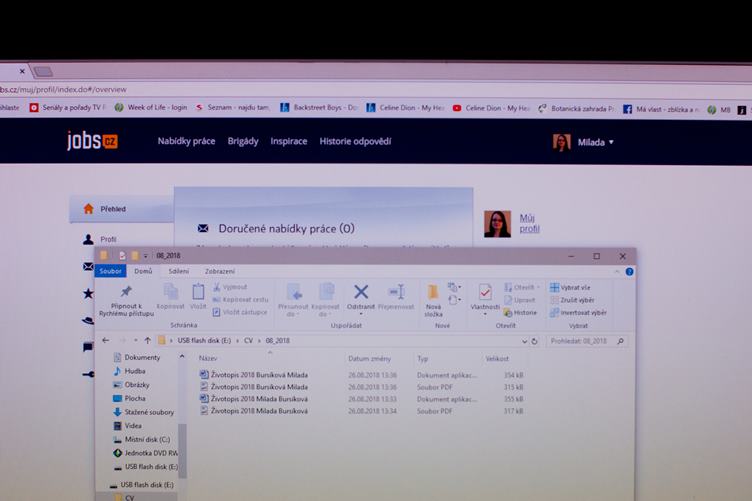Click the refresh icon in address bar
This screenshot has height=501, width=752.
point(534,341)
